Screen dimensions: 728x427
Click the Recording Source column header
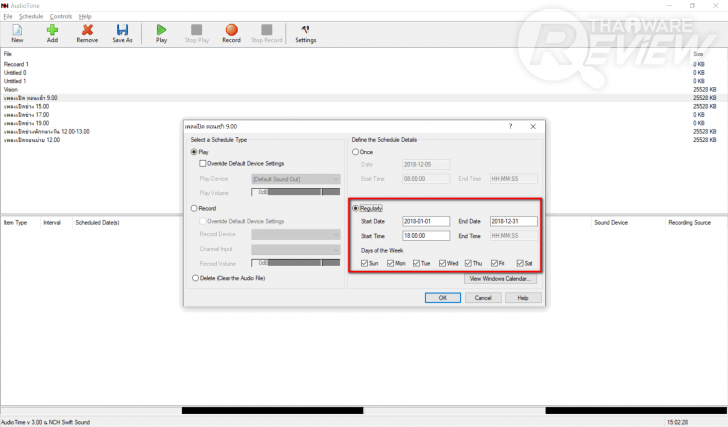(689, 223)
